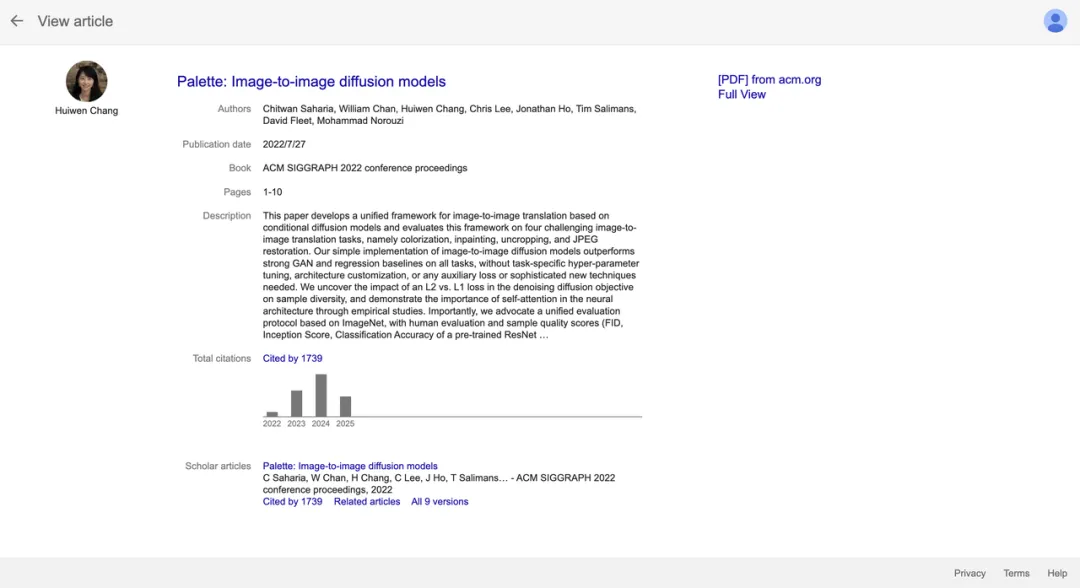The image size is (1080, 588).
Task: Open the Privacy footer link
Action: coord(969,573)
